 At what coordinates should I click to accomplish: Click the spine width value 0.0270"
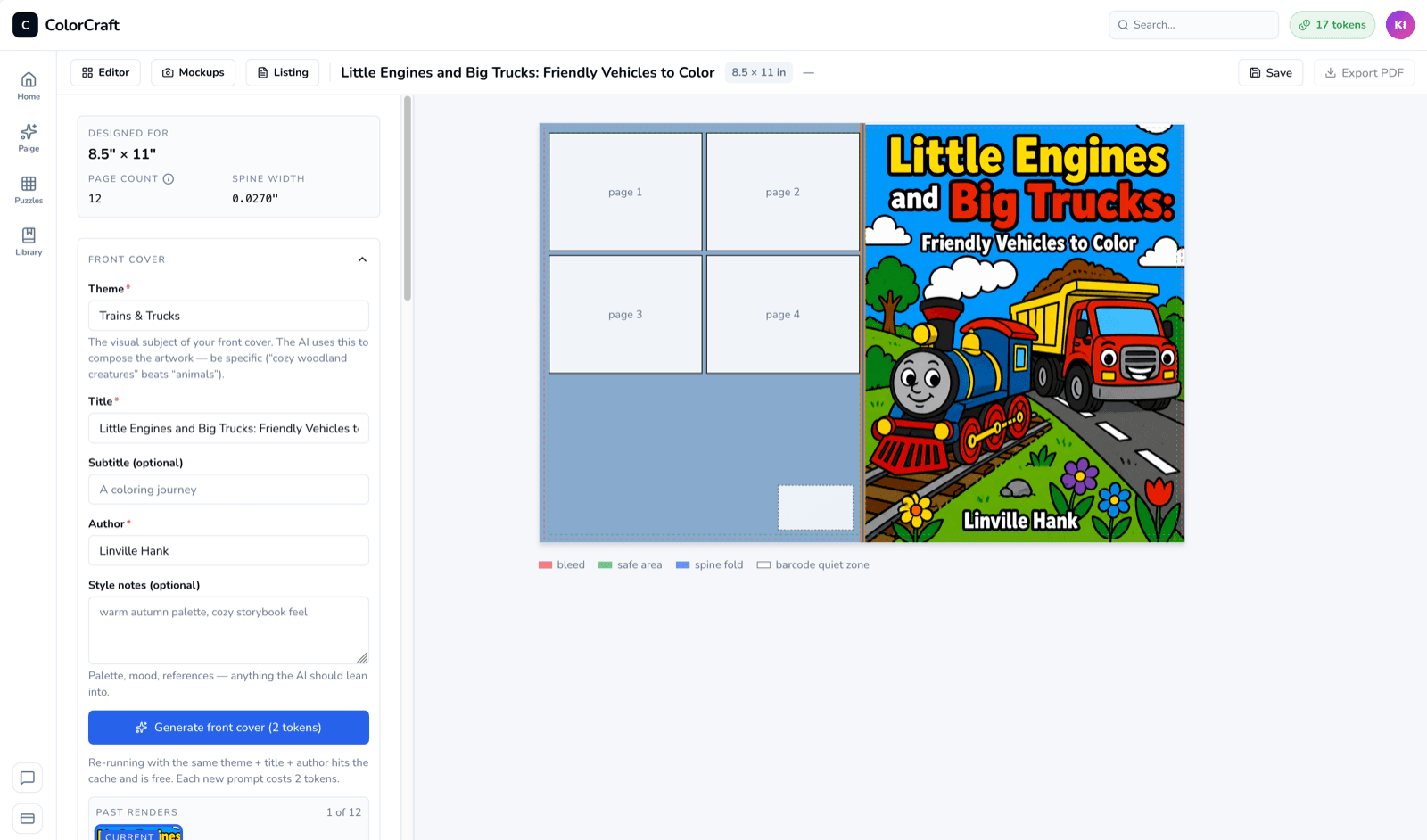point(255,199)
